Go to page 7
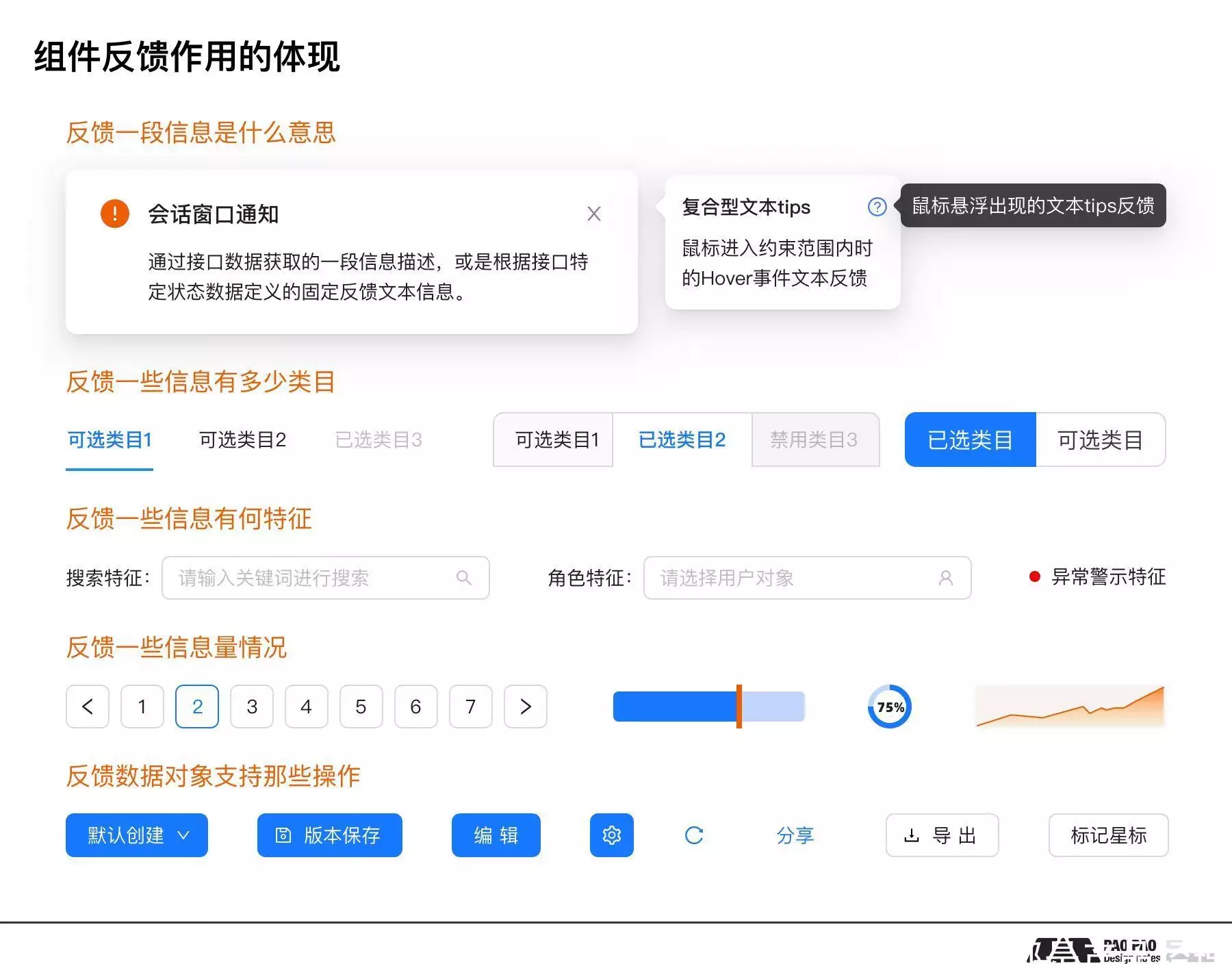This screenshot has height=979, width=1232. point(471,707)
